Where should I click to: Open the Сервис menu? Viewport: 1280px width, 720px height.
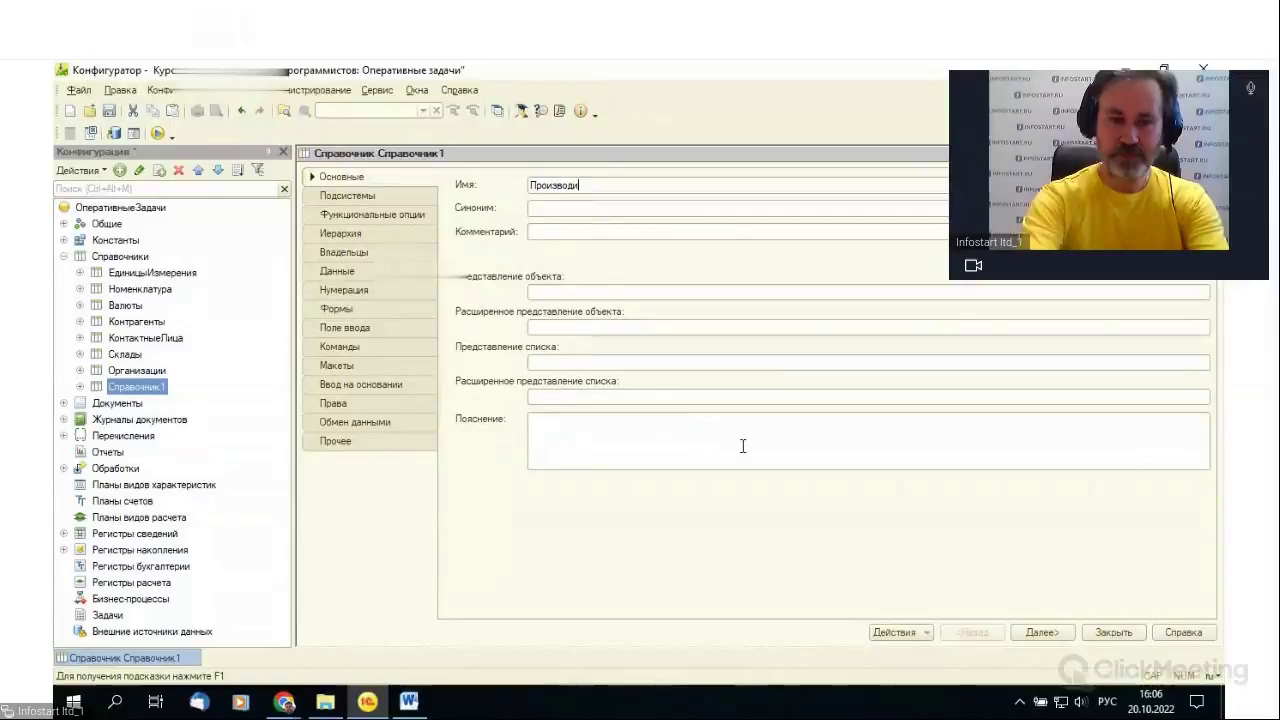(x=377, y=90)
